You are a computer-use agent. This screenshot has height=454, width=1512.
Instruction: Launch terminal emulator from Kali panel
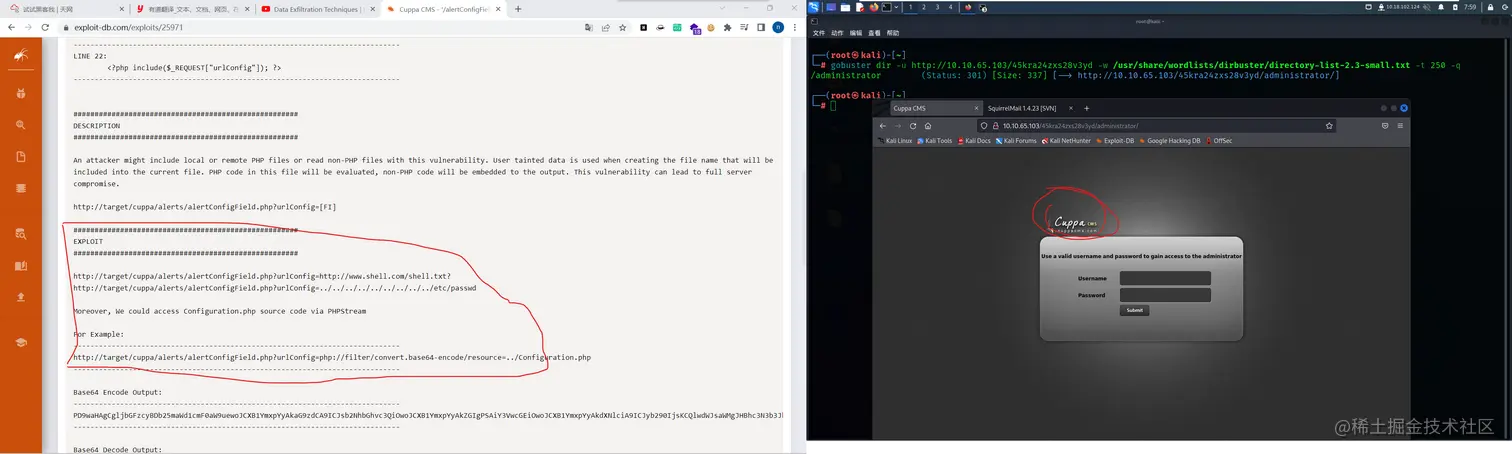pyautogui.click(x=886, y=7)
